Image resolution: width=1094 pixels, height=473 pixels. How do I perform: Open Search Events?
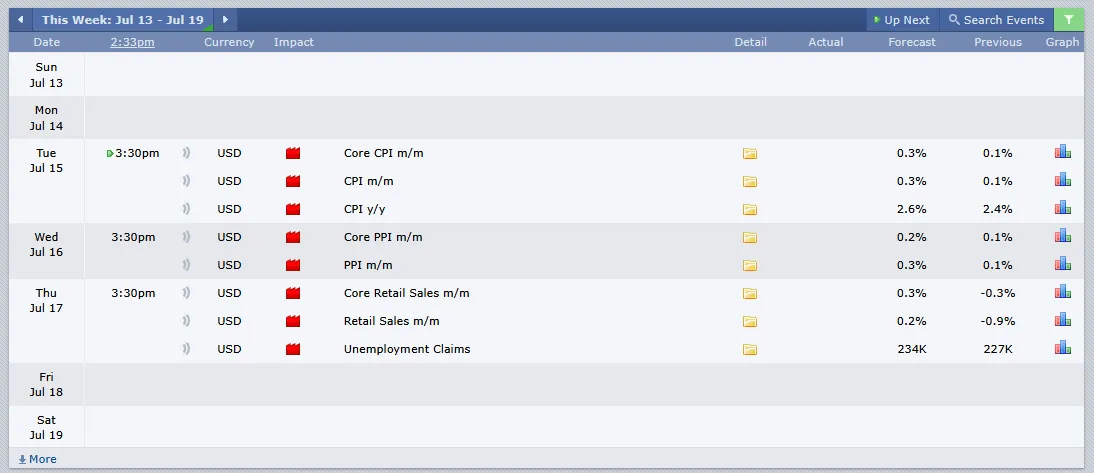pos(996,20)
